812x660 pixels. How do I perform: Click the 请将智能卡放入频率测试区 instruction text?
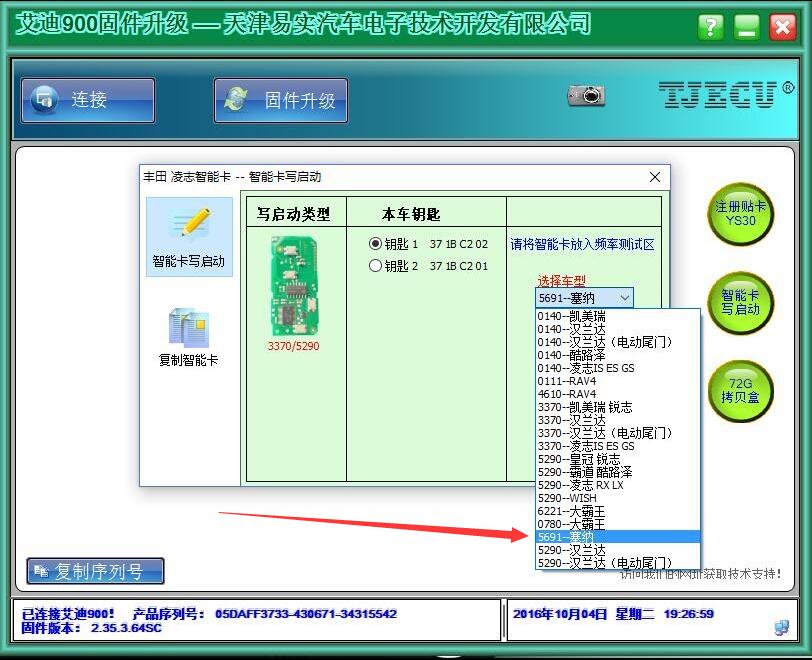point(582,244)
